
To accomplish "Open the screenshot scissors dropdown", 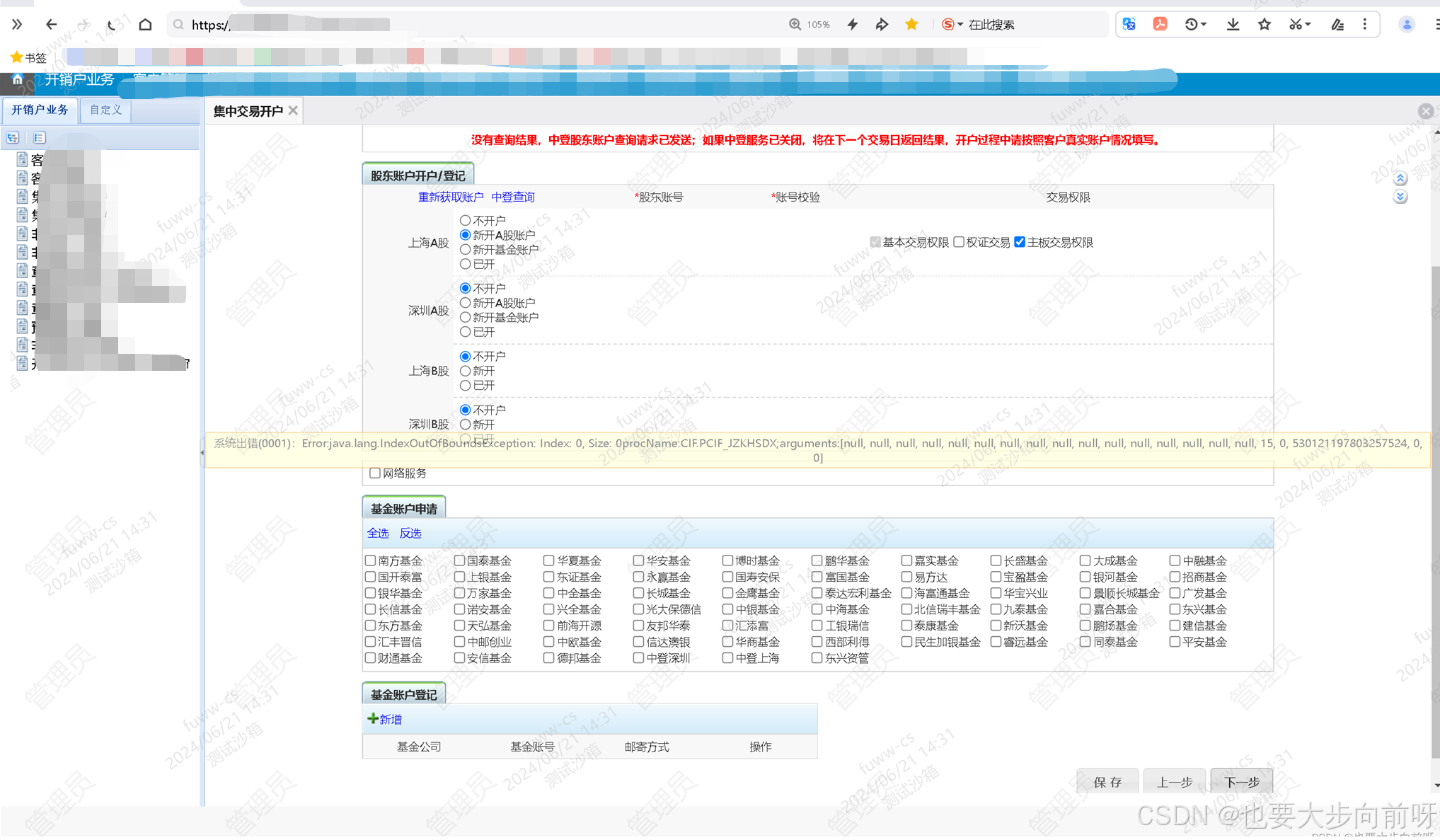I will 1308,24.
